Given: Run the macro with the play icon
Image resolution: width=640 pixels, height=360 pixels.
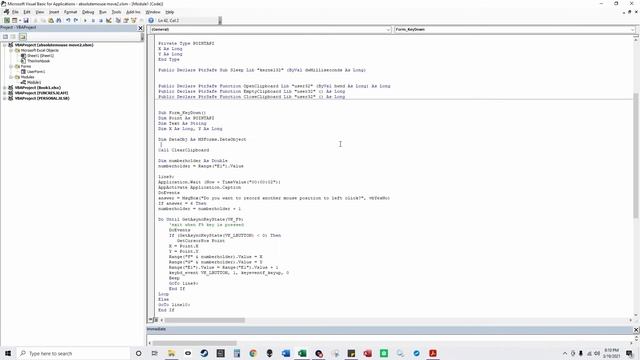Looking at the screenshot, I should pos(85,20).
